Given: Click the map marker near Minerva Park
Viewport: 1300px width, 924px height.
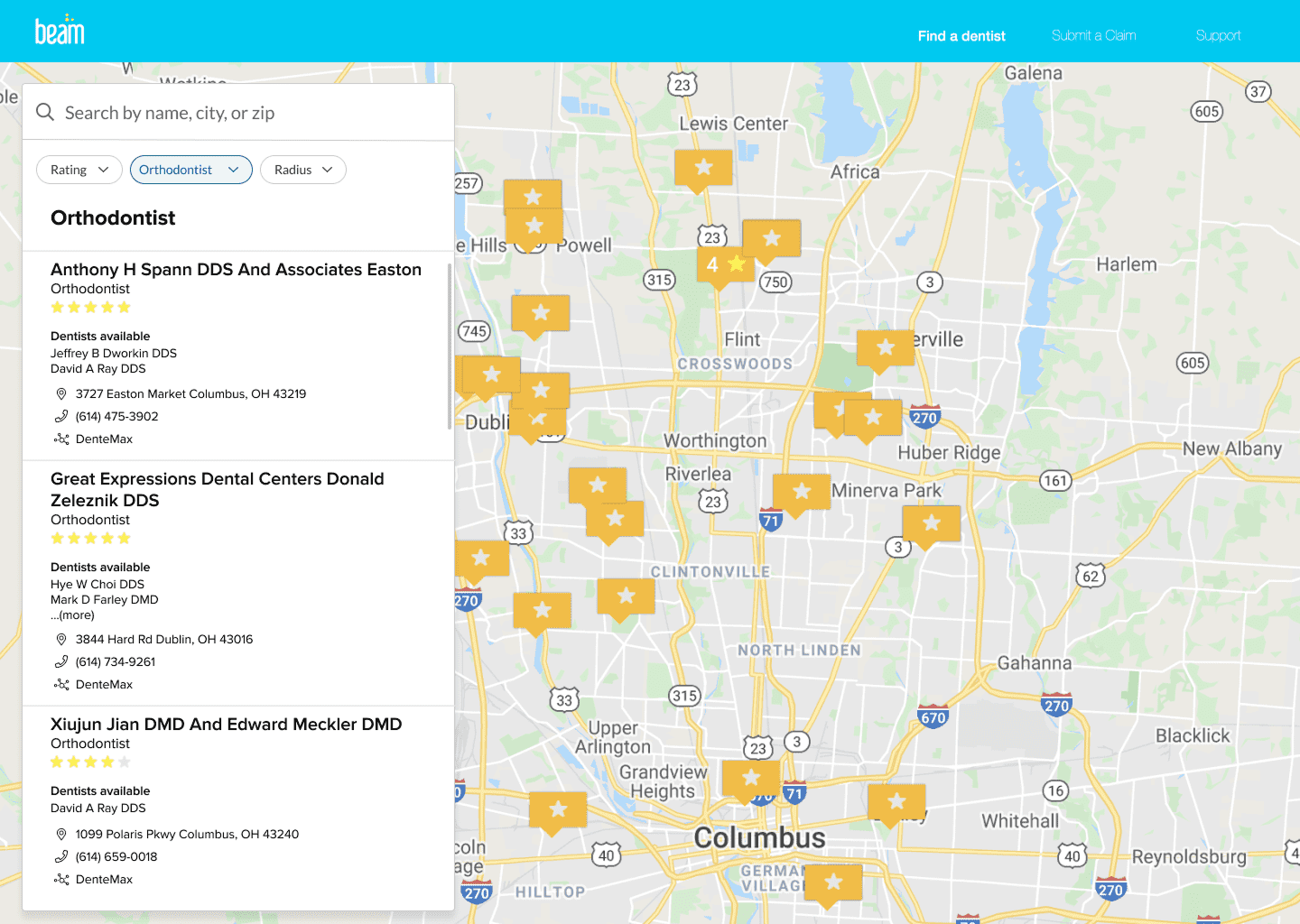Looking at the screenshot, I should pos(802,490).
